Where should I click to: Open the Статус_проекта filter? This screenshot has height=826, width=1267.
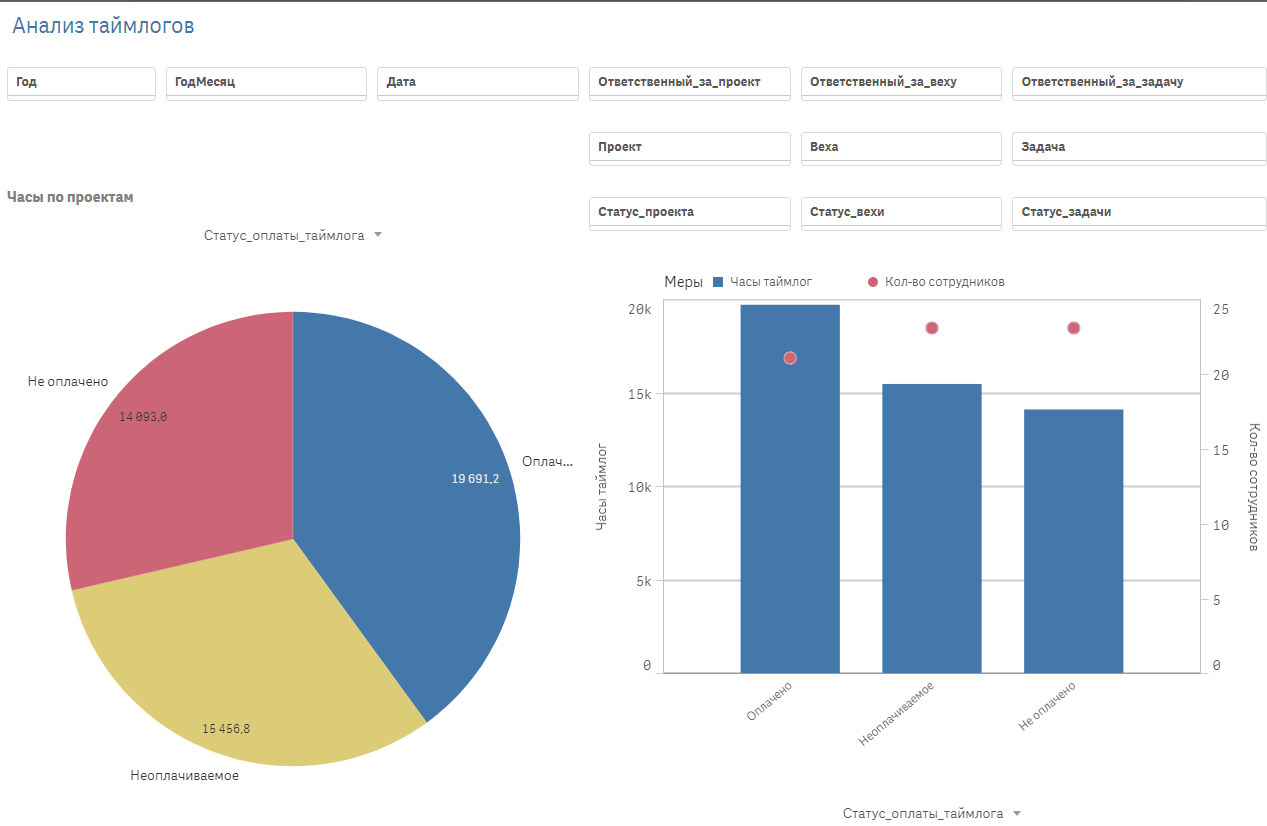(x=689, y=212)
